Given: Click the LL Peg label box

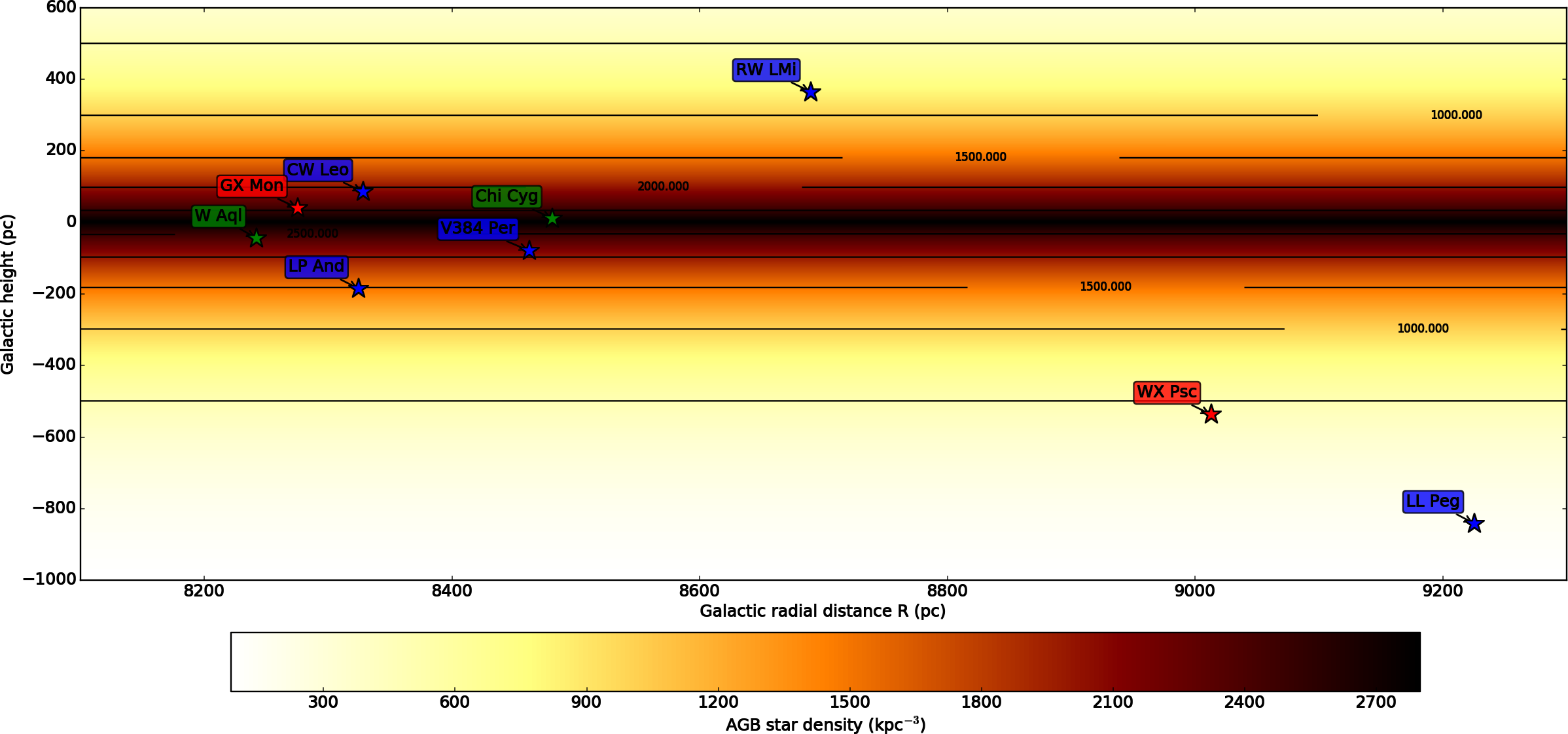Looking at the screenshot, I should pyautogui.click(x=1433, y=502).
